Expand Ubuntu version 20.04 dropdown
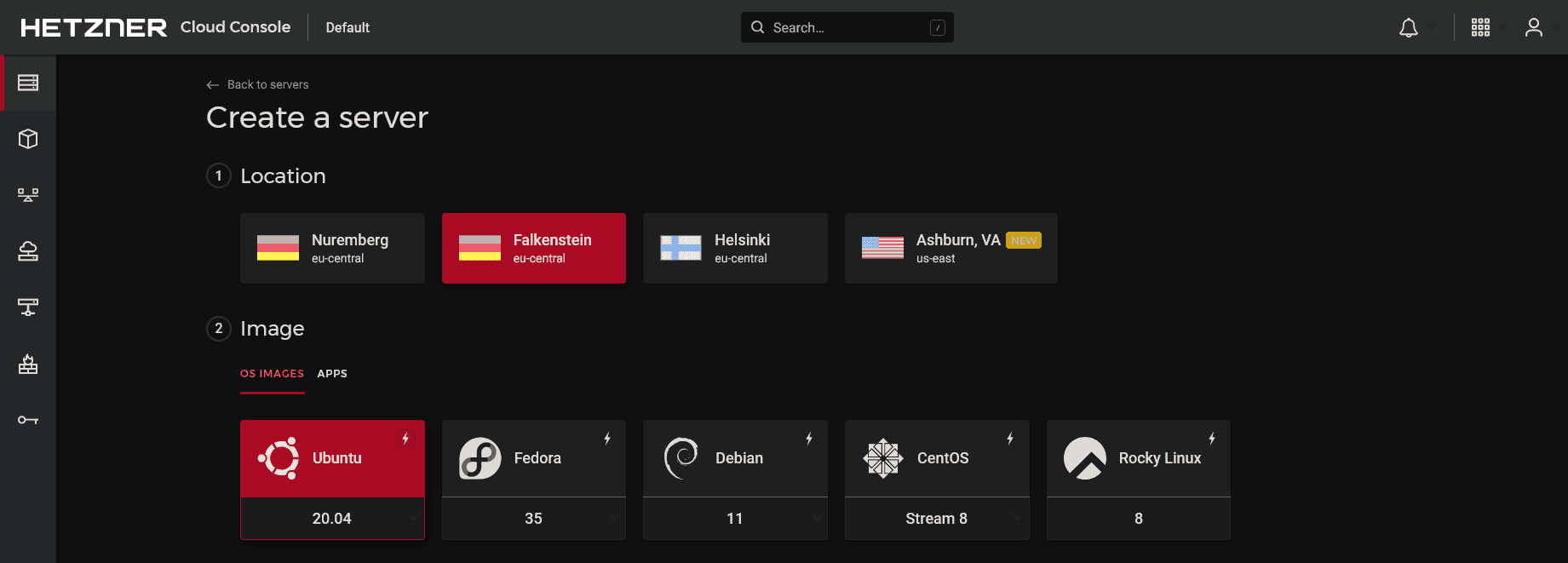 332,518
